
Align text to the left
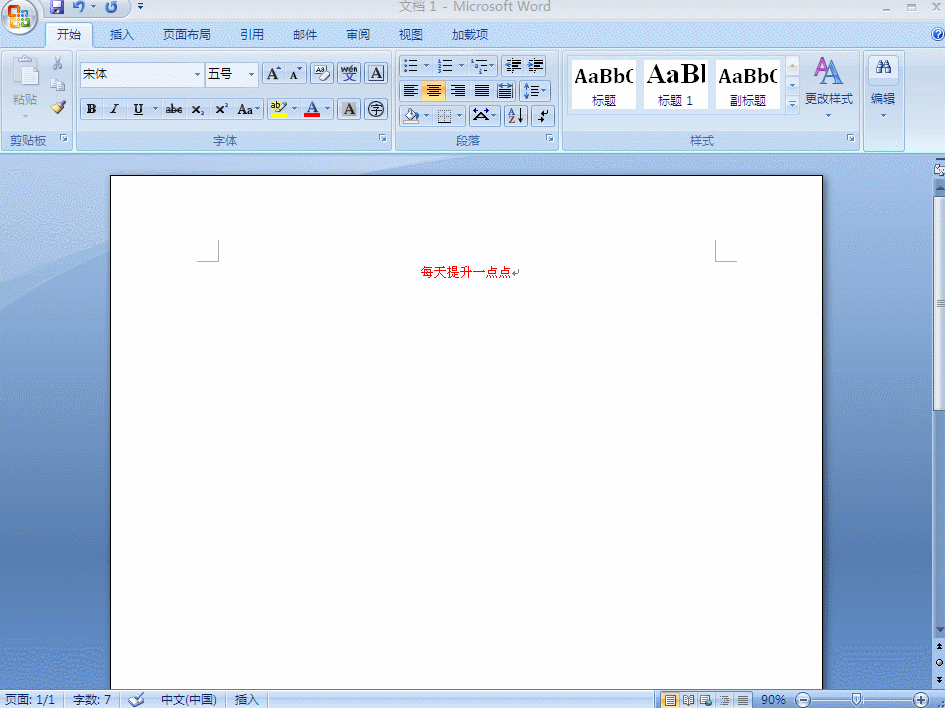click(x=410, y=91)
